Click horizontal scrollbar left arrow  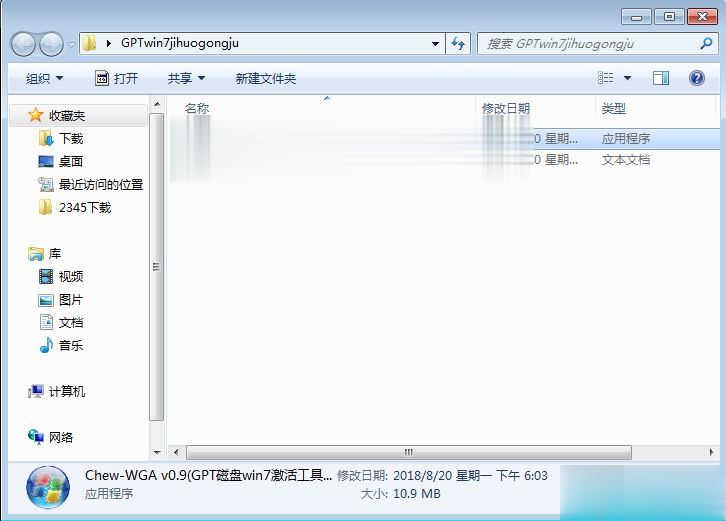pyautogui.click(x=176, y=452)
